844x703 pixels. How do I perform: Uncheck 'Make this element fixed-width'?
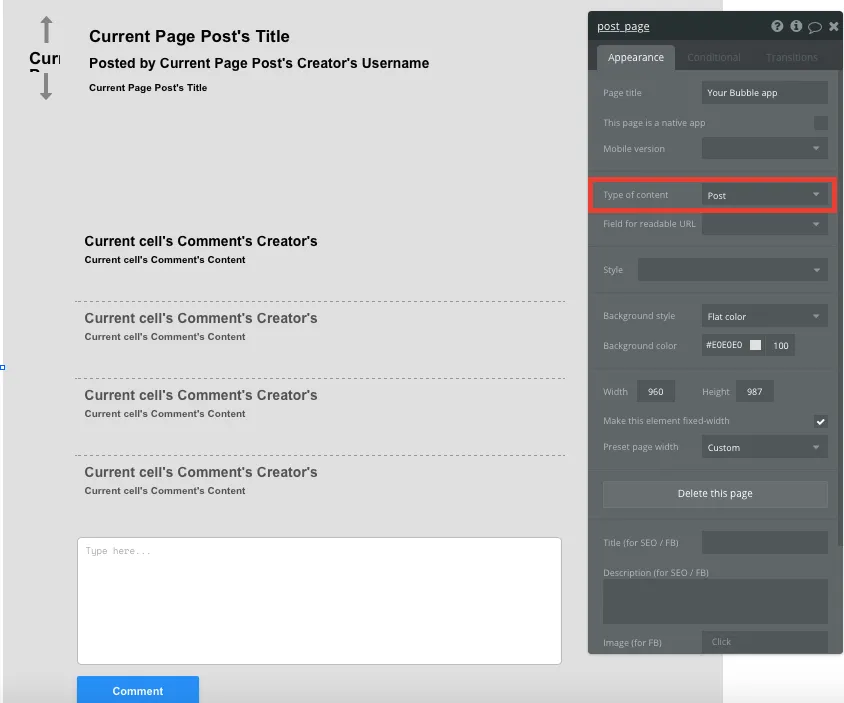(820, 422)
